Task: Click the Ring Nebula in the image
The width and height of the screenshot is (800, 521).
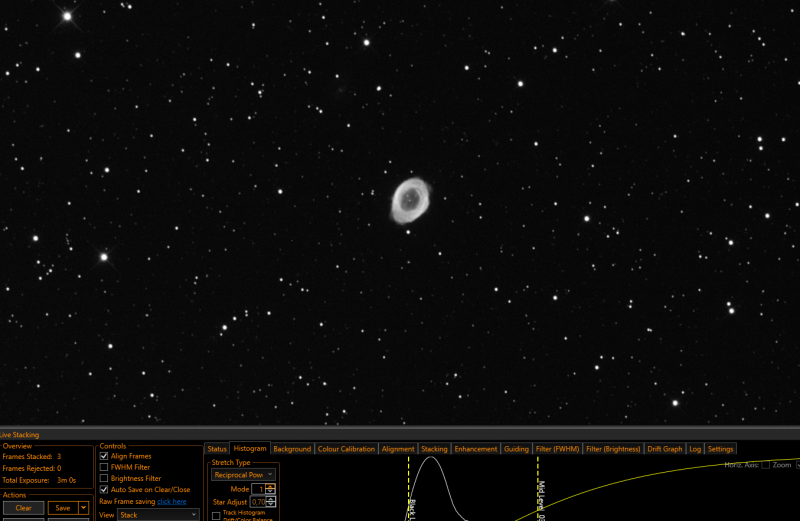Action: (x=411, y=201)
